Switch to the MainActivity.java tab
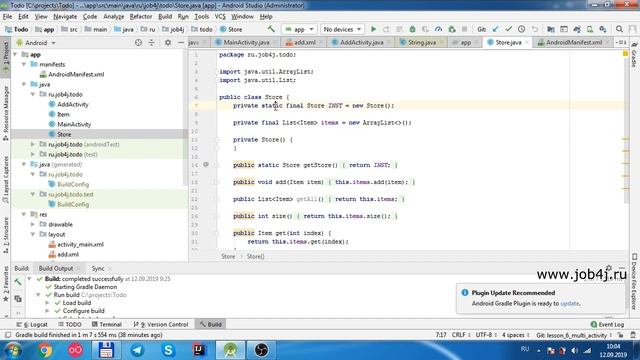Viewport: 640px width, 360px height. click(246, 42)
